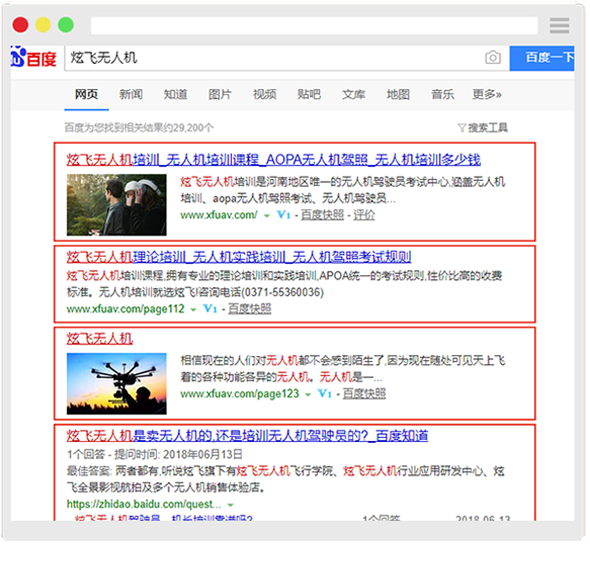590x570 pixels.
Task: Click the 搜索工具 filter
Action: (x=483, y=128)
